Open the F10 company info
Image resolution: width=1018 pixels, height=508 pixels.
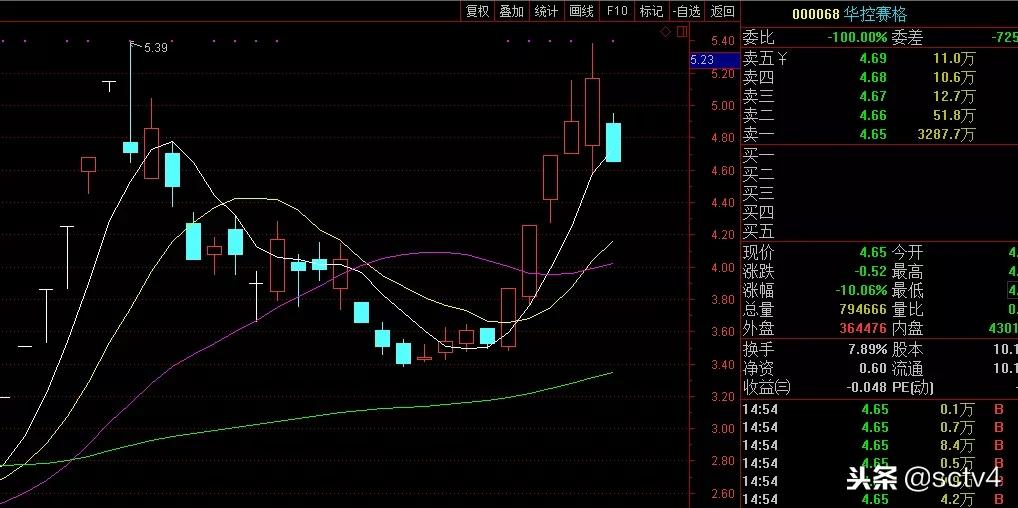coord(617,11)
